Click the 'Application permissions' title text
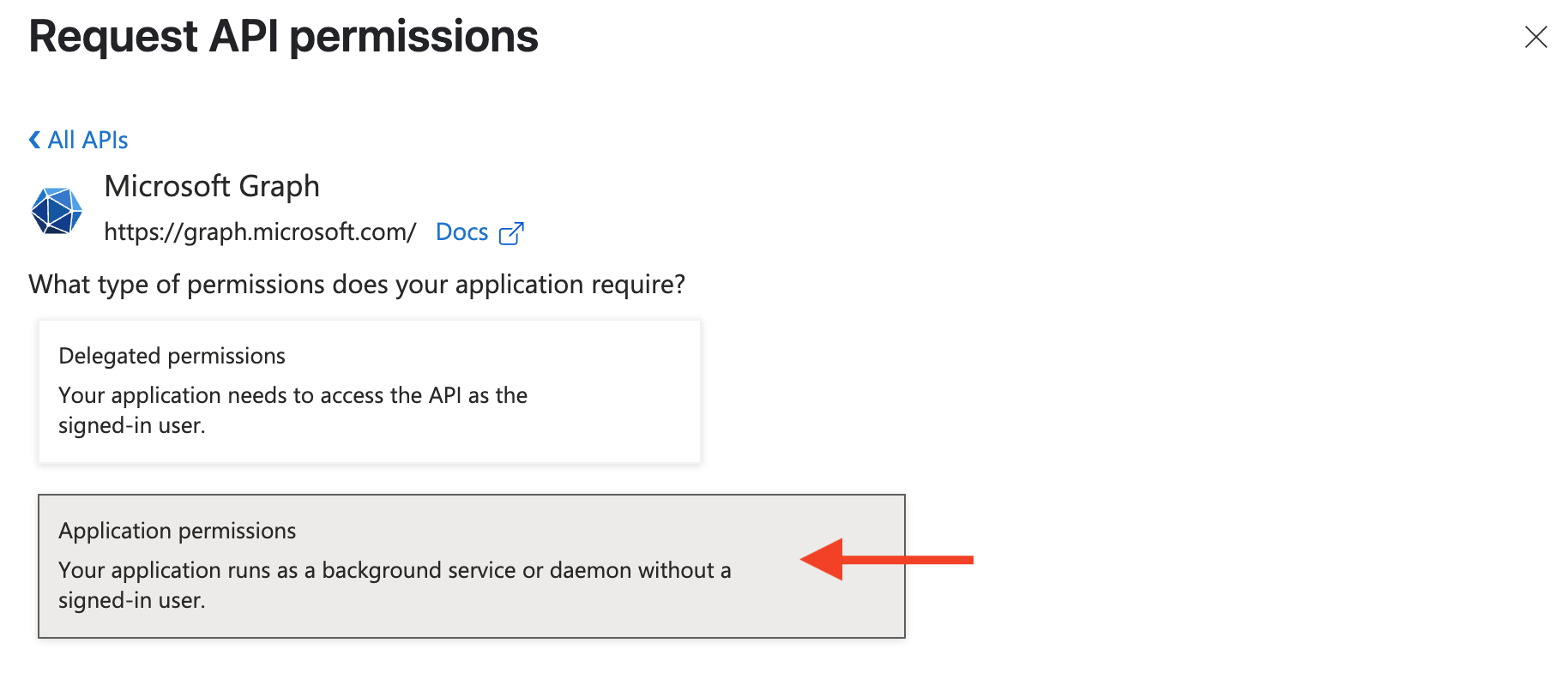Viewport: 1568px width, 691px height. (x=178, y=531)
